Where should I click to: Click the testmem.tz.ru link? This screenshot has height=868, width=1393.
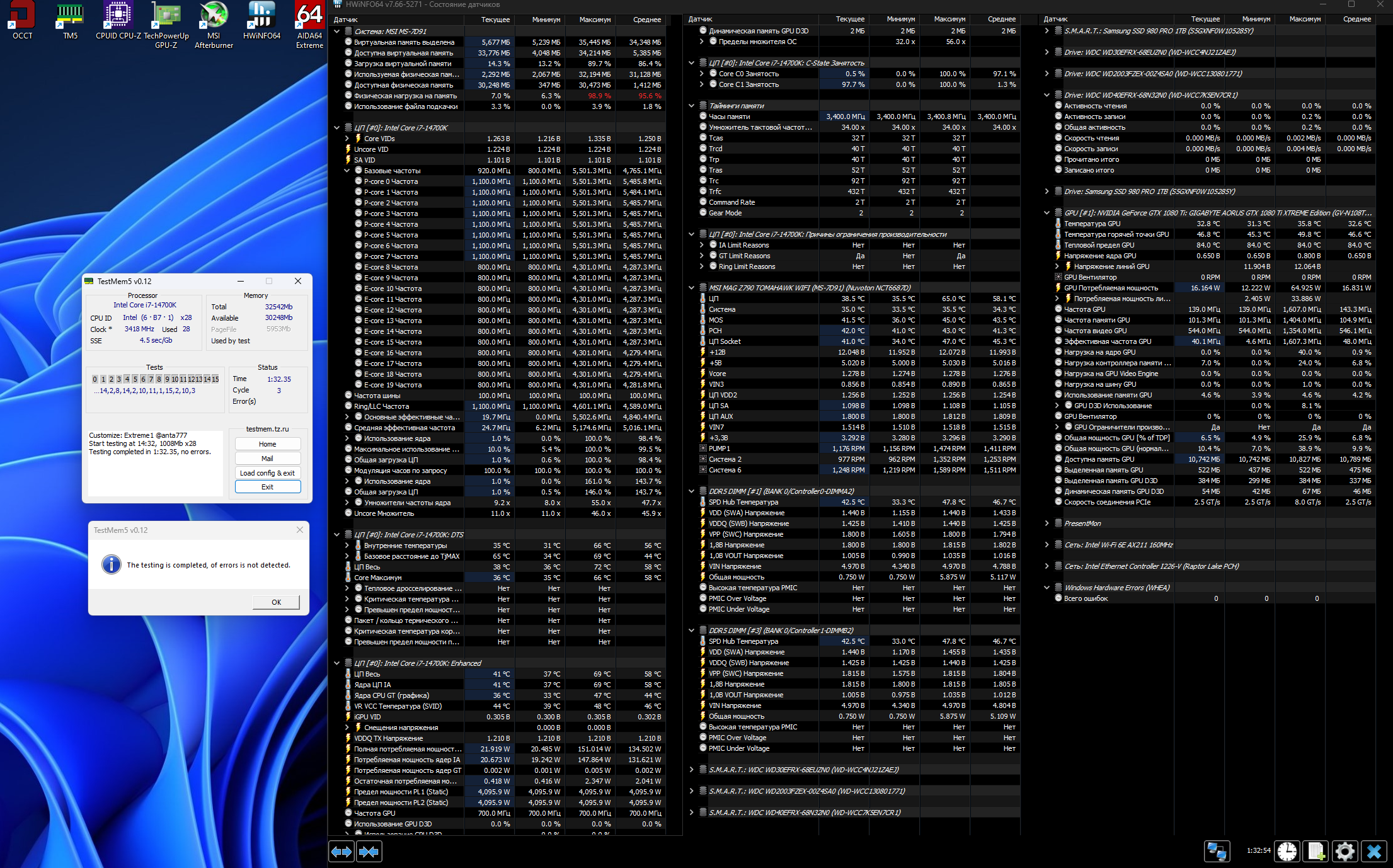coord(267,429)
